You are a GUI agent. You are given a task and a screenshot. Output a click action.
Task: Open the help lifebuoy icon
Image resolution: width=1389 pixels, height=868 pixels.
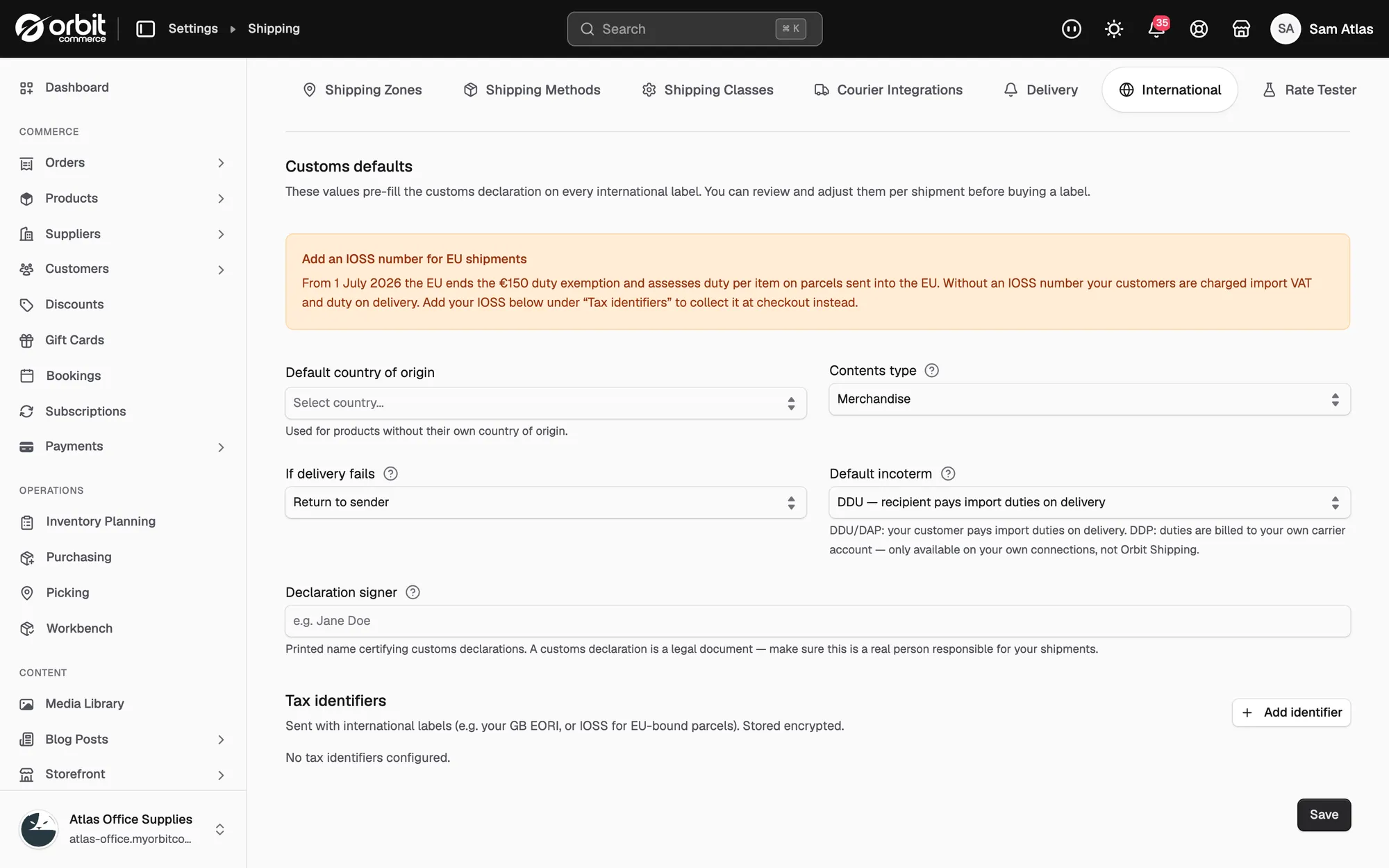click(1199, 28)
